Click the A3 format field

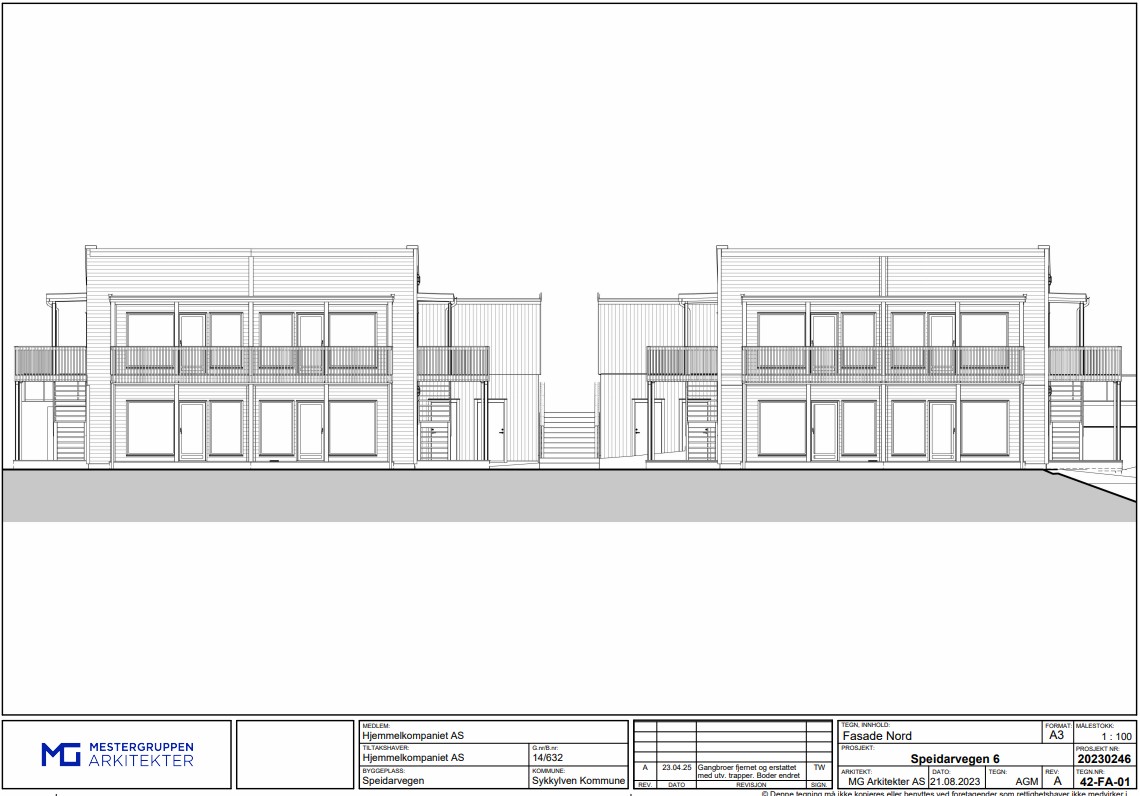1056,735
